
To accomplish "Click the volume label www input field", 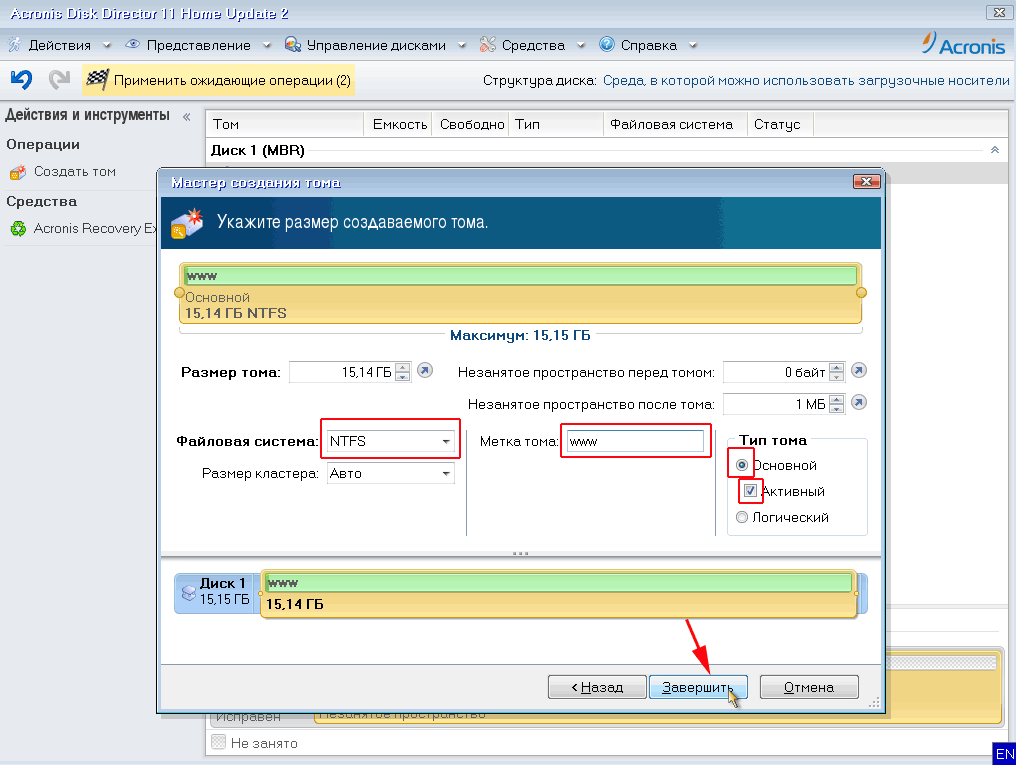I will pyautogui.click(x=635, y=441).
